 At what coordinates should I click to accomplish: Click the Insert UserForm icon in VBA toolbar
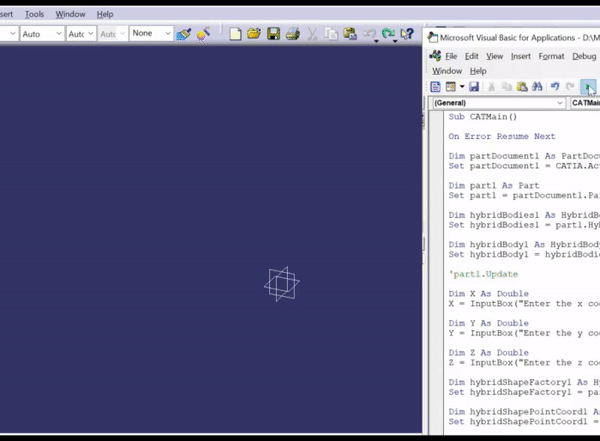tap(451, 87)
